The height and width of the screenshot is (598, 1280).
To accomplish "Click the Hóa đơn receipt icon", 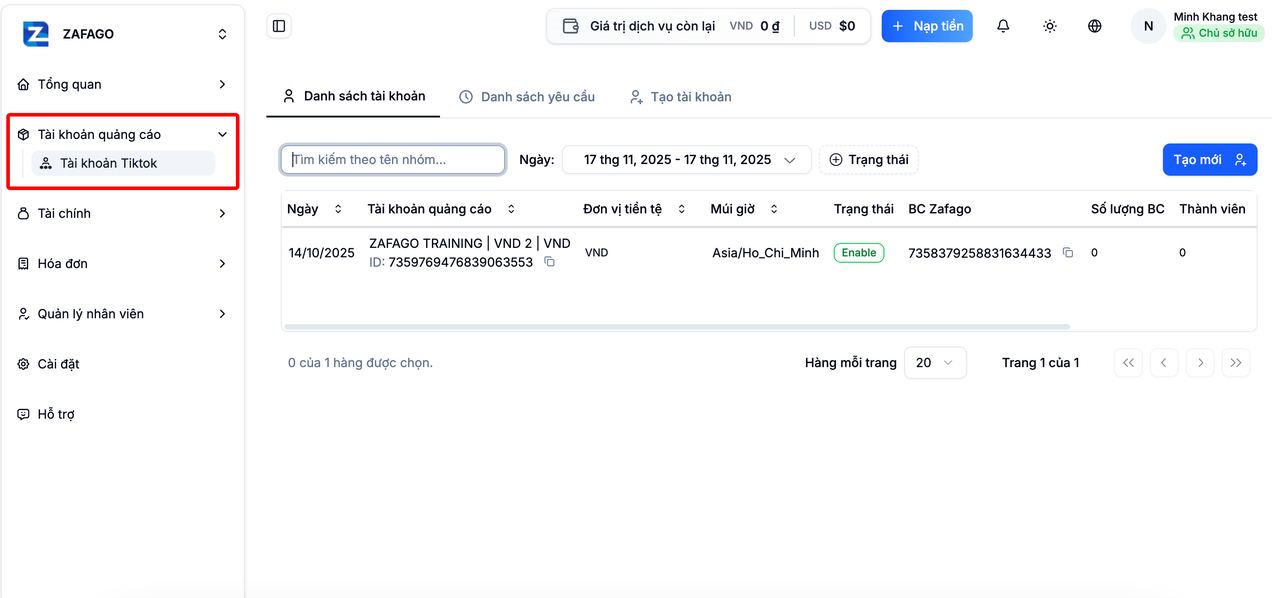I will [24, 263].
